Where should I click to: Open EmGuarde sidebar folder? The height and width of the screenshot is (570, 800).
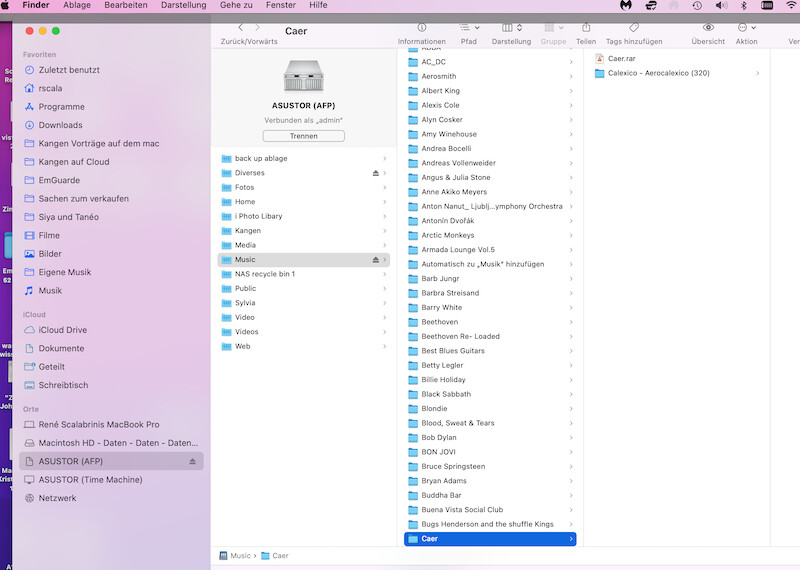pos(59,180)
